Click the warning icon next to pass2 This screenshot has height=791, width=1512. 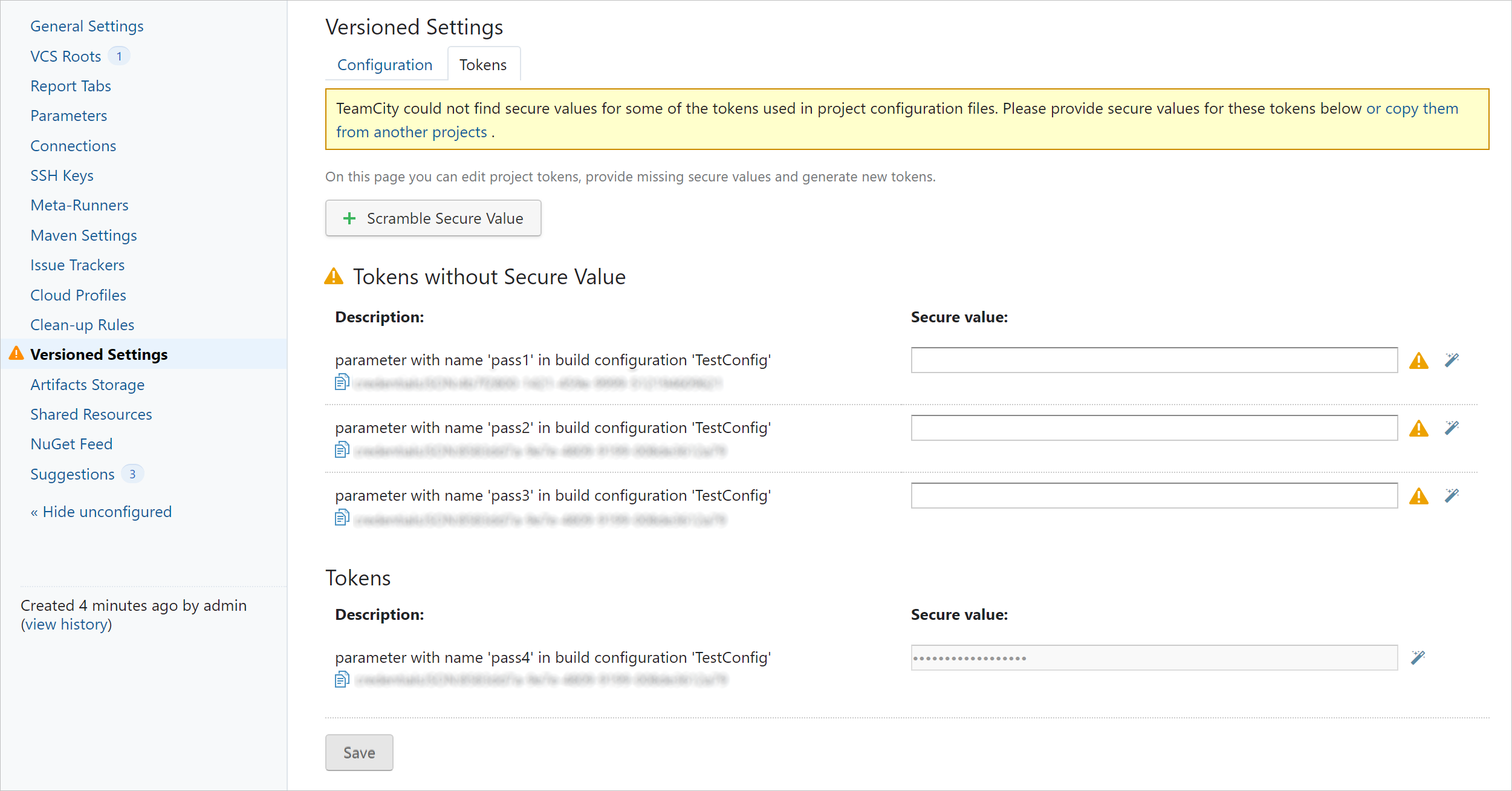1419,427
